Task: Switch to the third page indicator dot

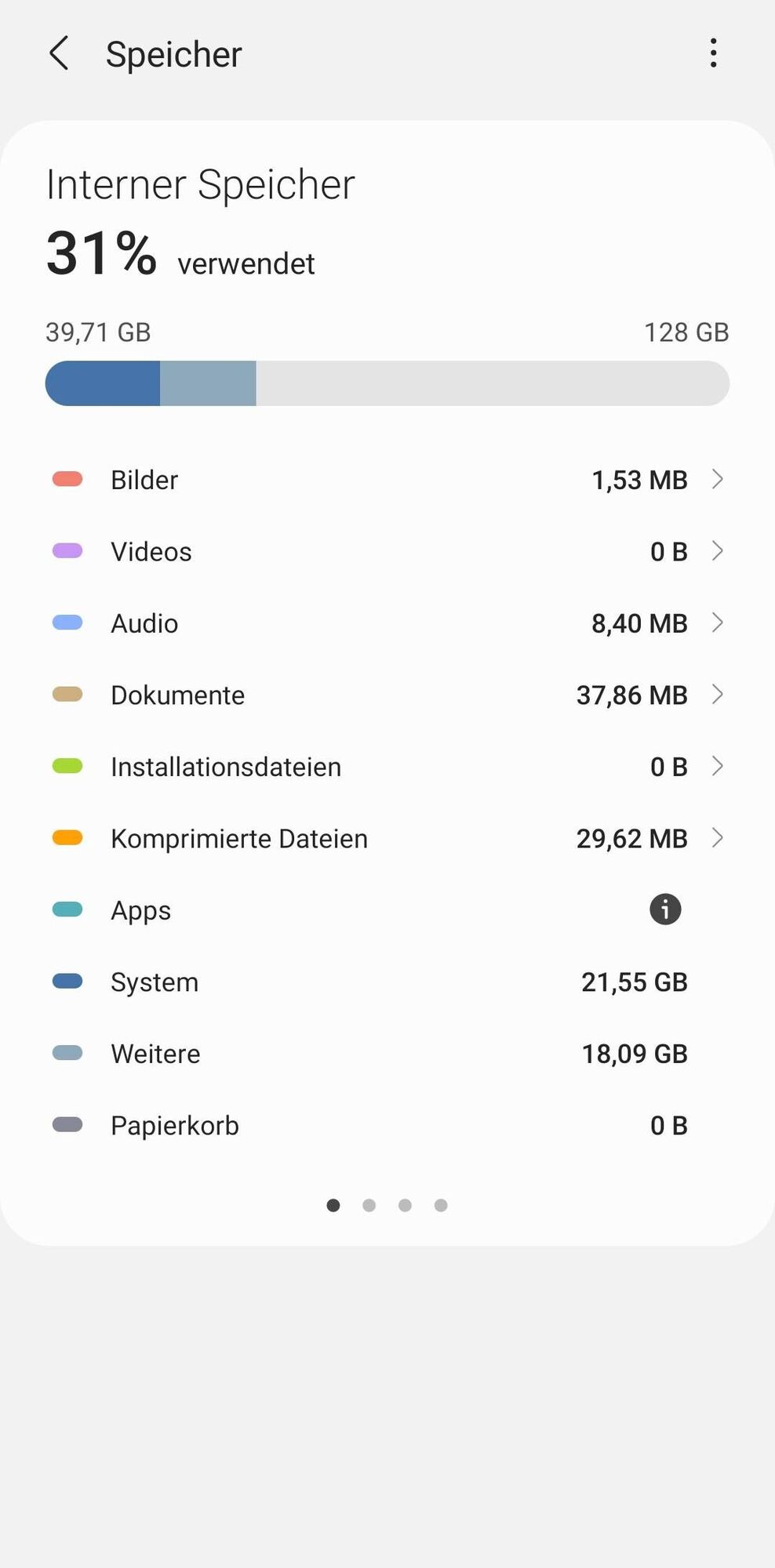Action: click(405, 1205)
